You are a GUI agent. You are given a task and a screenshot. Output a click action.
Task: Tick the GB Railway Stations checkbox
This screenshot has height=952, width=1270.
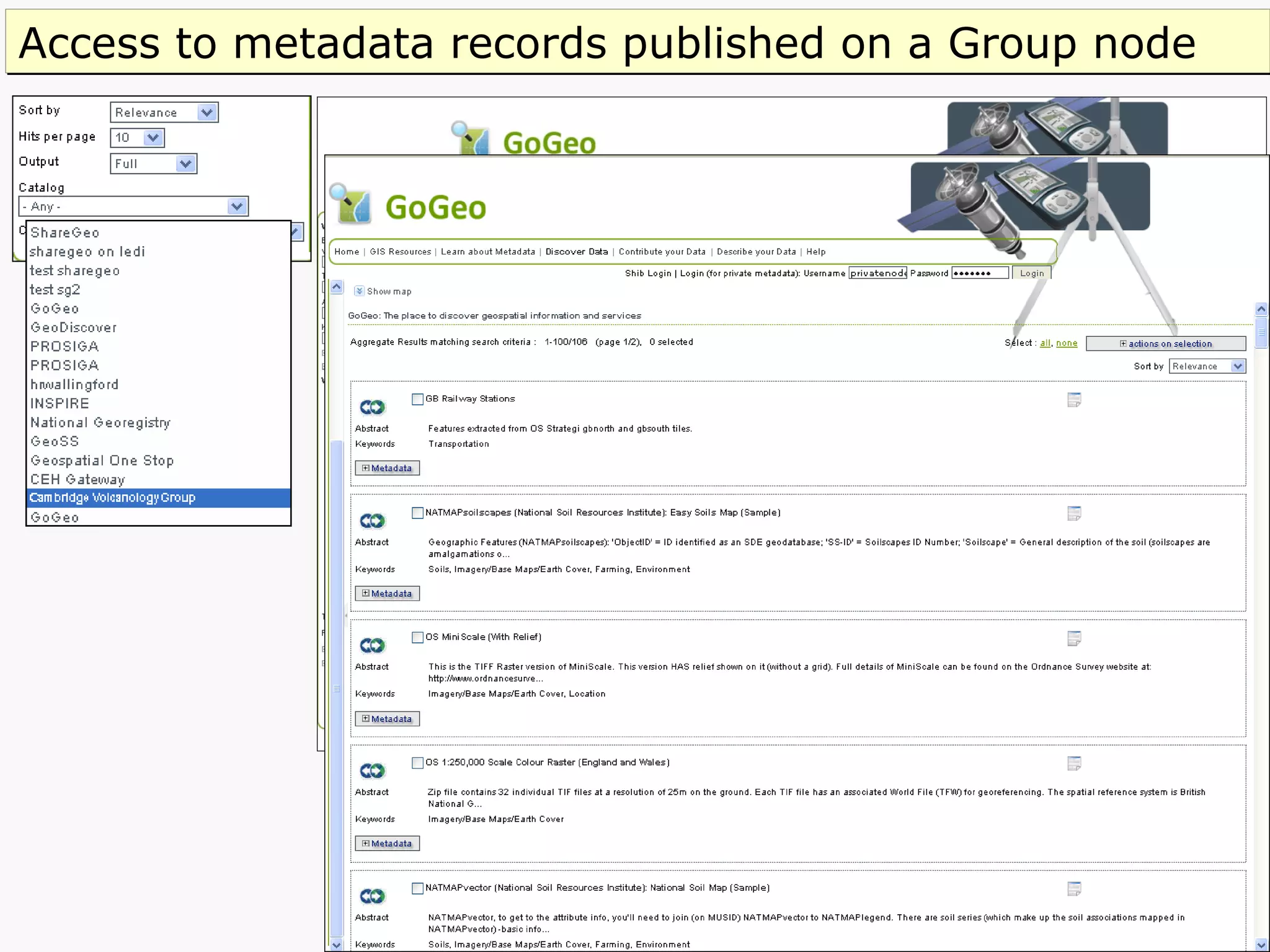tap(417, 399)
